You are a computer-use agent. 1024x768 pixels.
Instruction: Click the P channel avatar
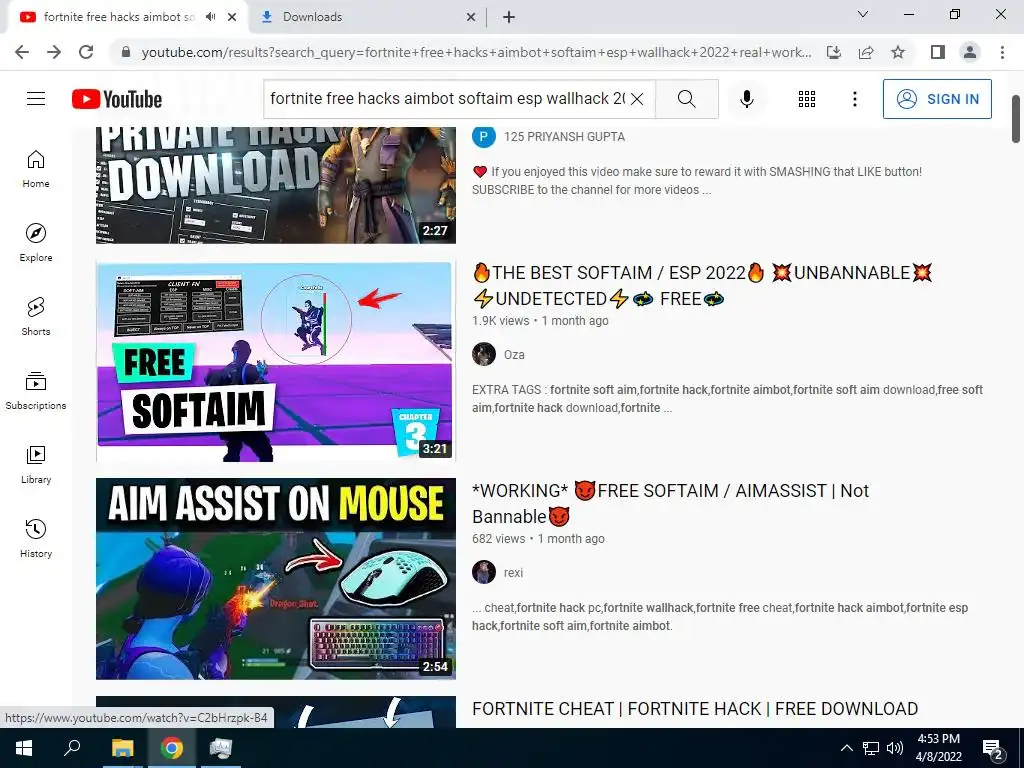tap(484, 136)
